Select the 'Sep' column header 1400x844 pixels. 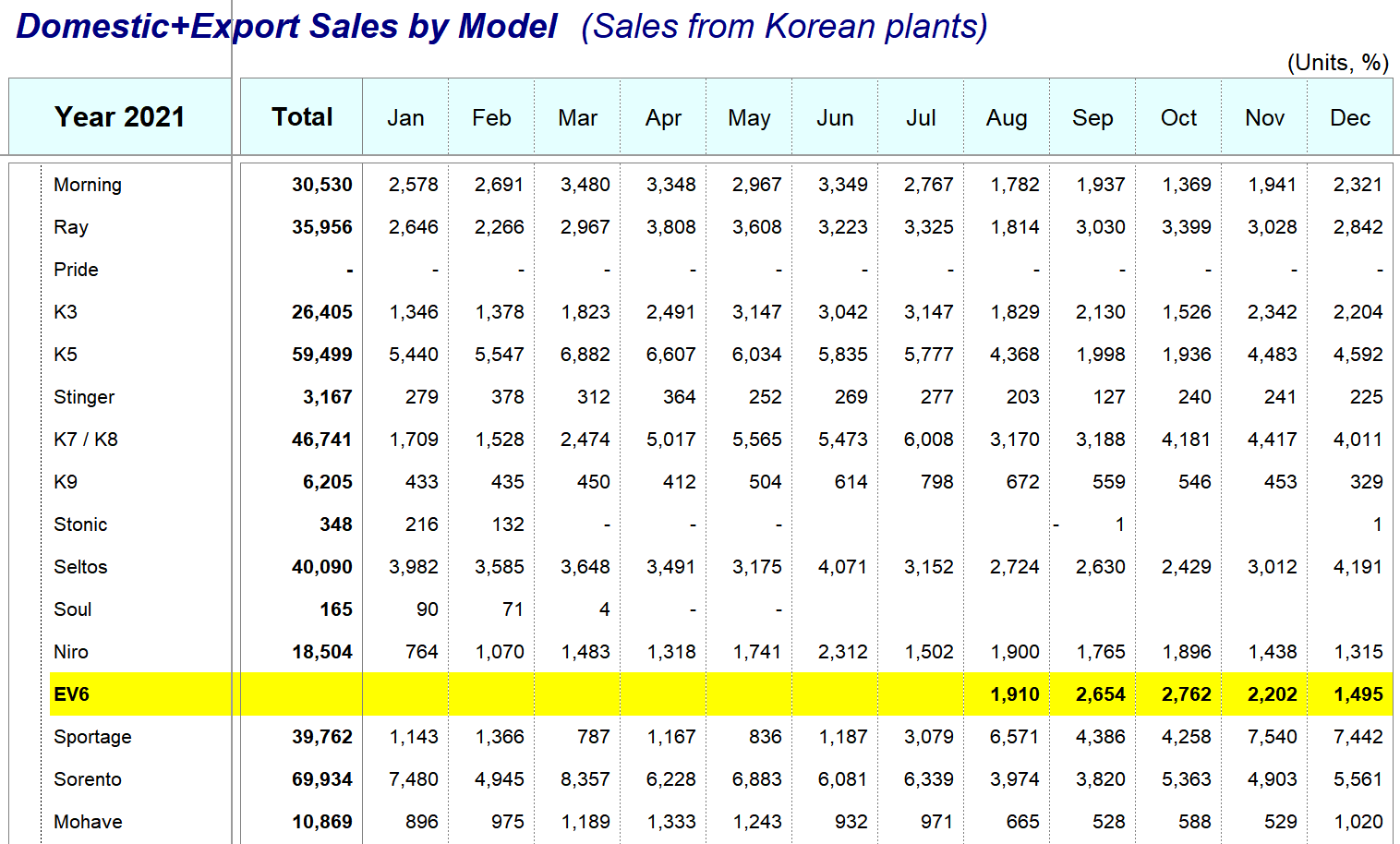coord(1092,117)
